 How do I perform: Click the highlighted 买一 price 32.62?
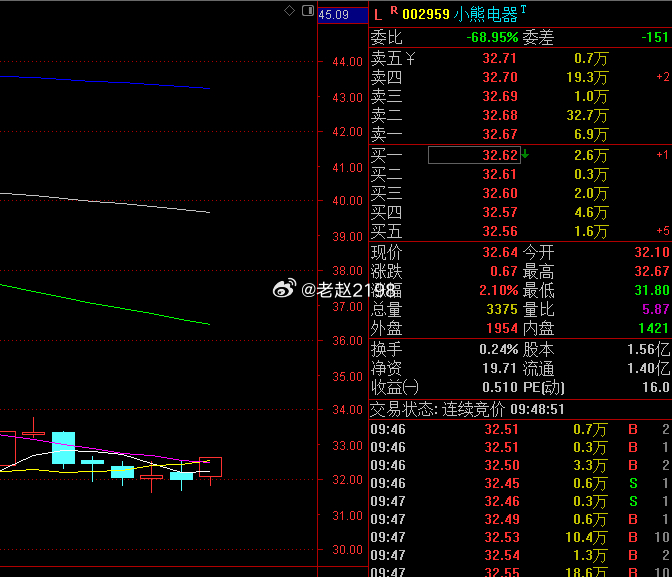(474, 155)
